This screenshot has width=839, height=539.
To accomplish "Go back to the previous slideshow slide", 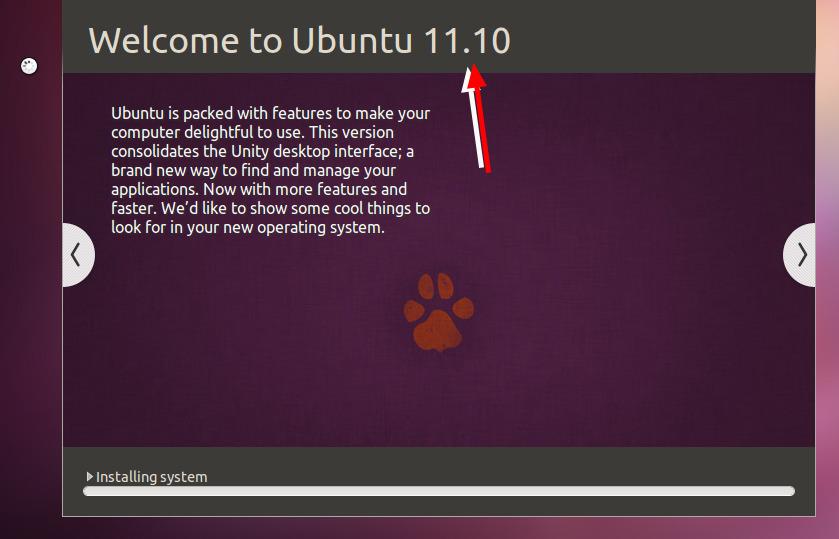I will point(77,255).
